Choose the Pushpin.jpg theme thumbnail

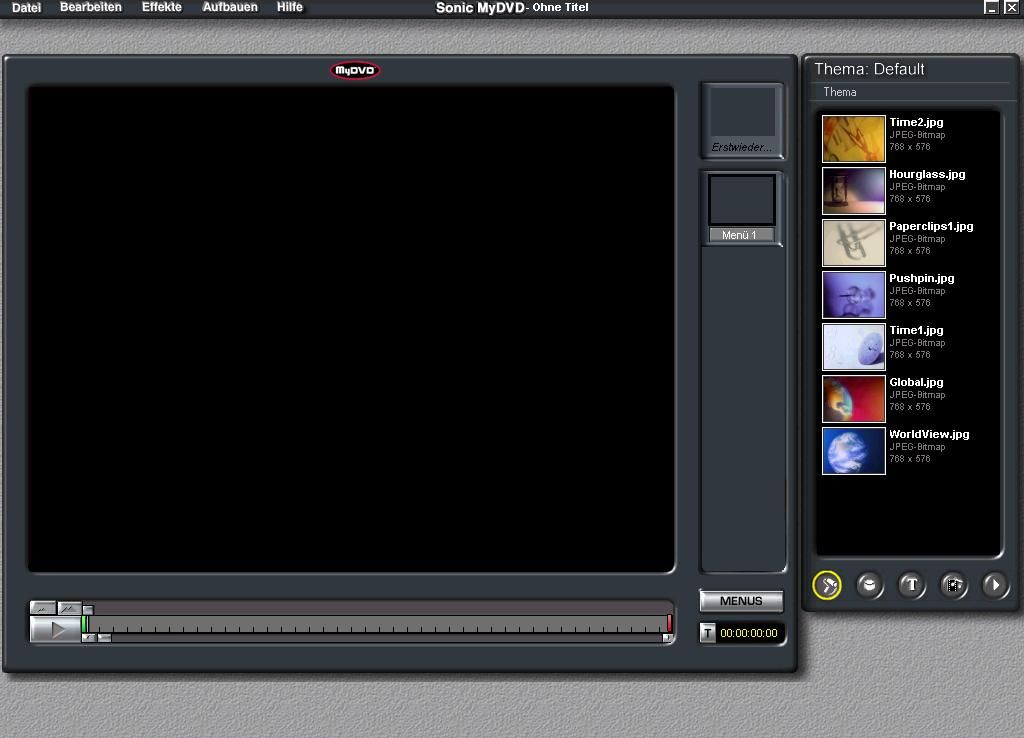click(854, 295)
